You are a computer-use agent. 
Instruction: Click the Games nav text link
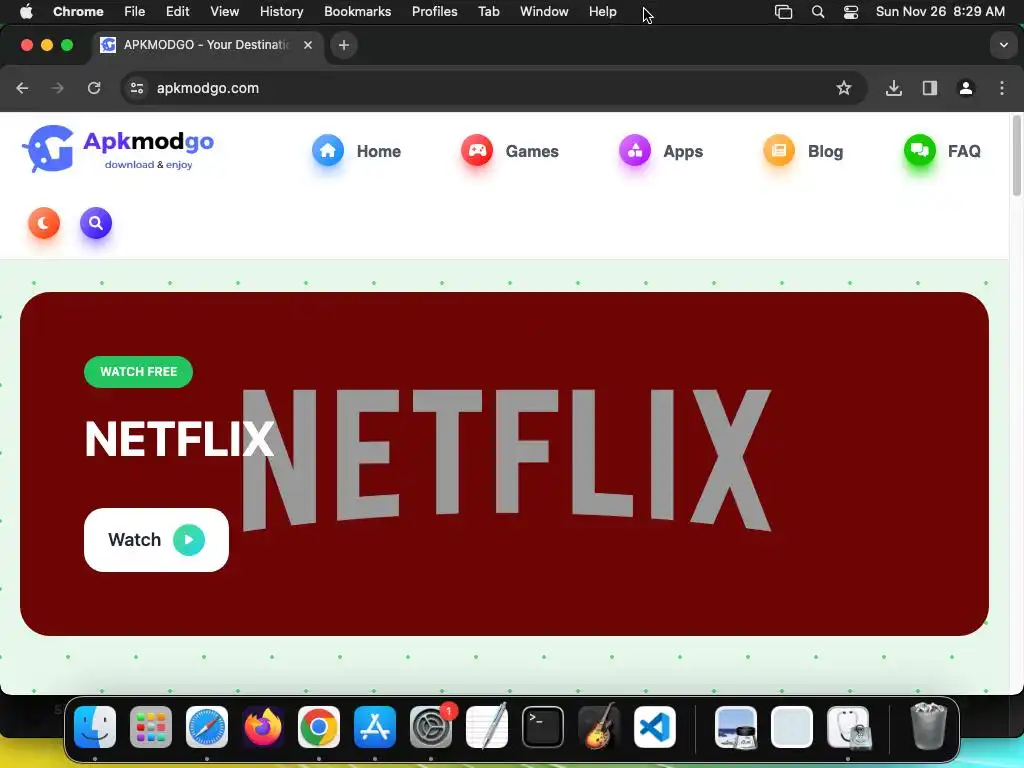coord(532,152)
